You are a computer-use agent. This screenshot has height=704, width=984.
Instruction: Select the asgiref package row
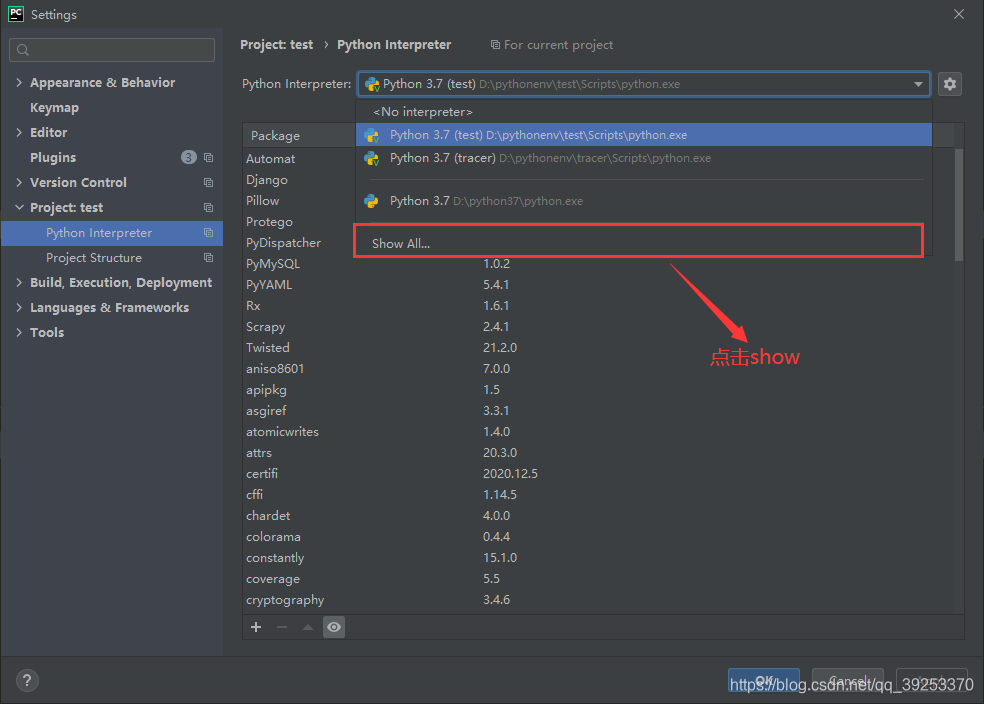[599, 410]
